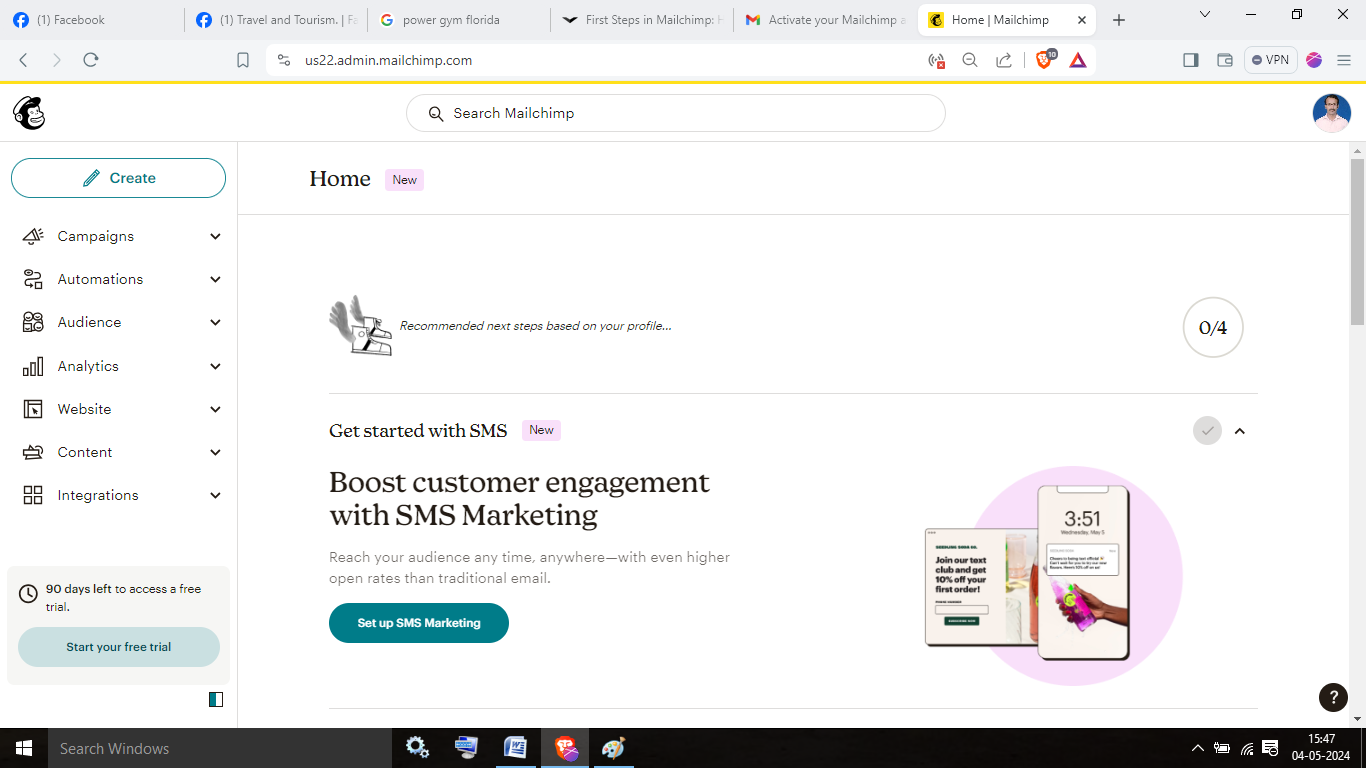Screen dimensions: 1366x768
Task: Click the Windows Start button
Action: coord(24,748)
